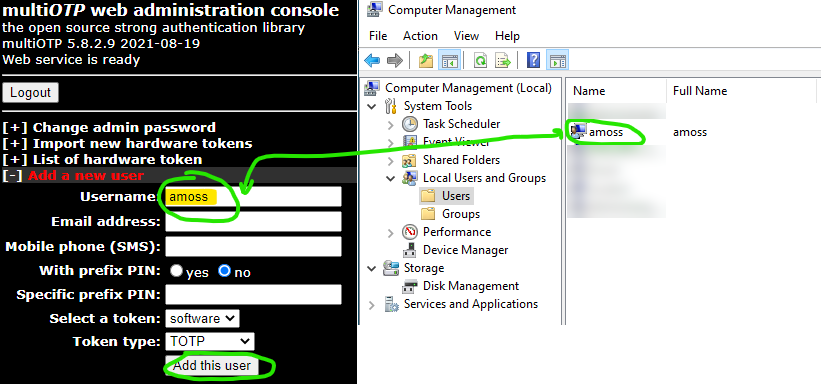
Task: Toggle Show/Hide Action Pane toolbar icon
Action: pos(557,61)
